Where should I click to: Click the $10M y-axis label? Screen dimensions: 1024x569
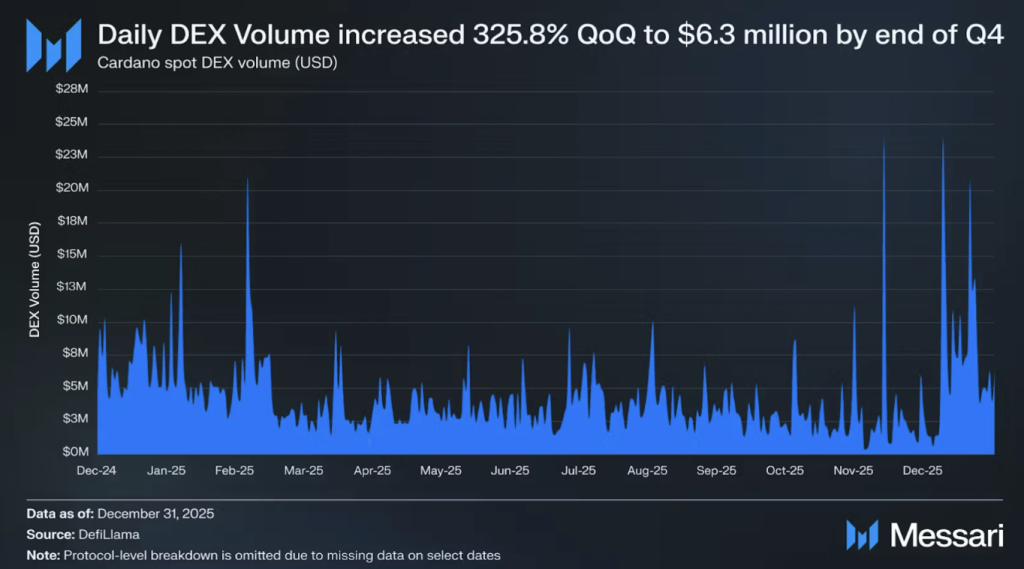click(72, 320)
